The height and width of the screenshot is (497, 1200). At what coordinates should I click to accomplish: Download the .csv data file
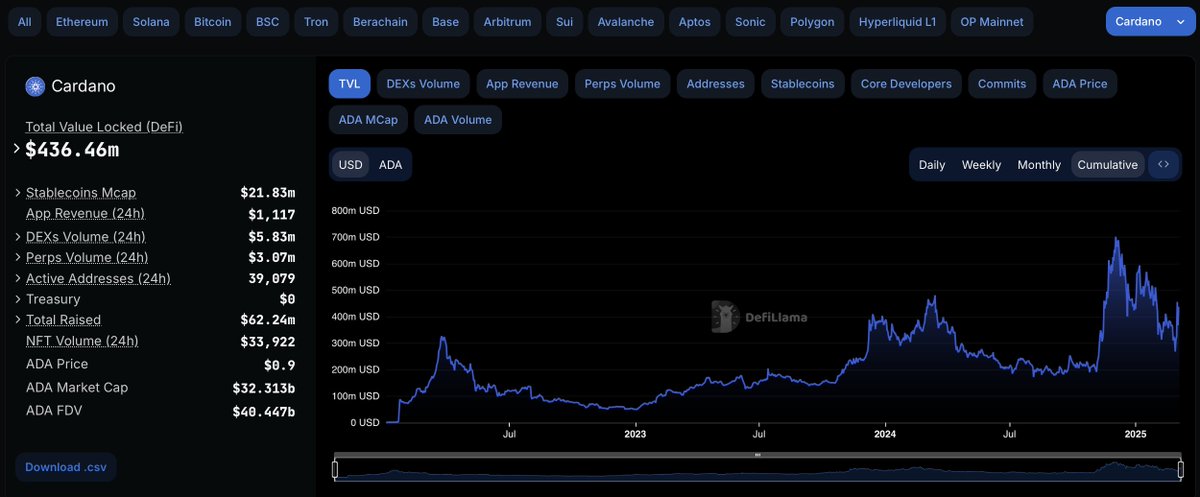(66, 467)
